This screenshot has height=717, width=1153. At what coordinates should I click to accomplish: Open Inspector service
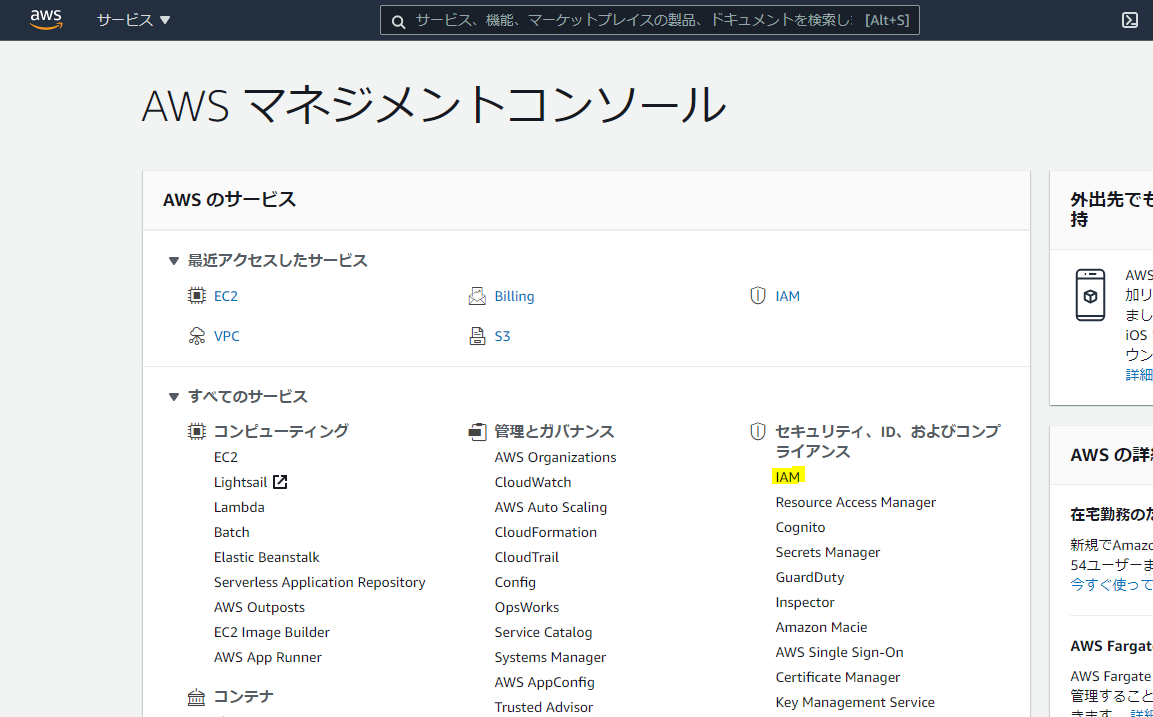(x=804, y=602)
